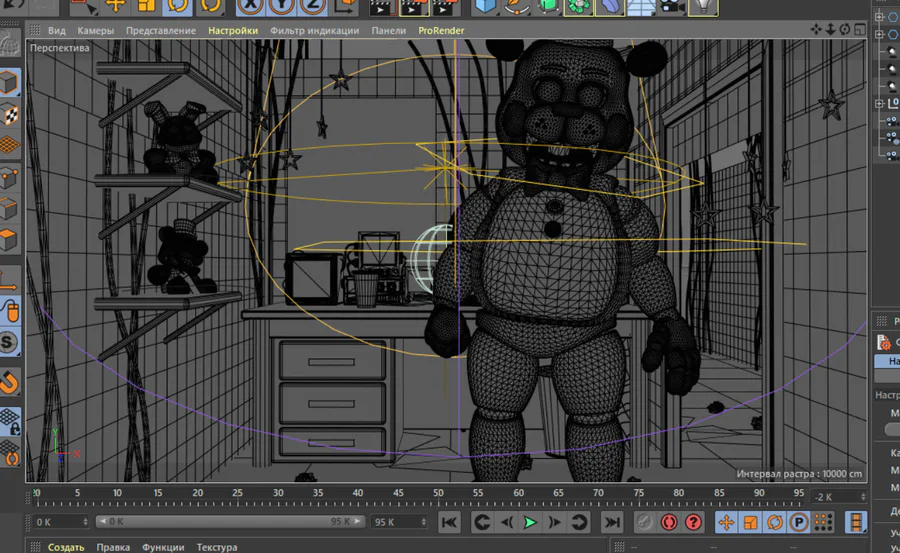This screenshot has width=900, height=553.
Task: Render the active view with clapperboard icon
Action: tap(381, 7)
